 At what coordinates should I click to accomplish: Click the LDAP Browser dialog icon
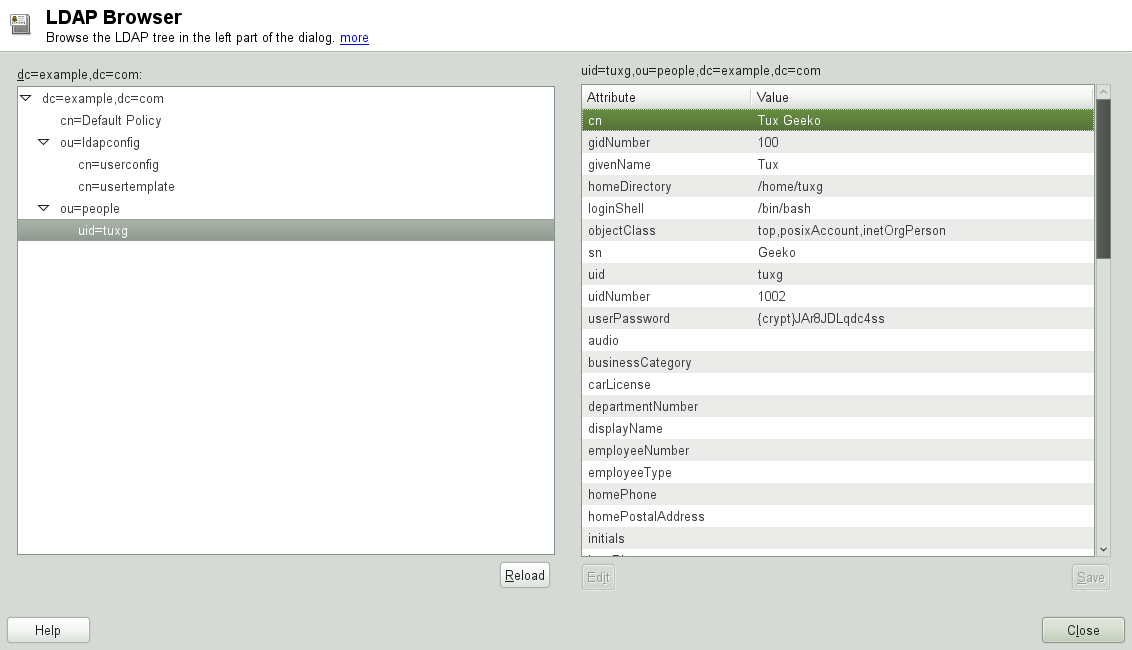(20, 24)
